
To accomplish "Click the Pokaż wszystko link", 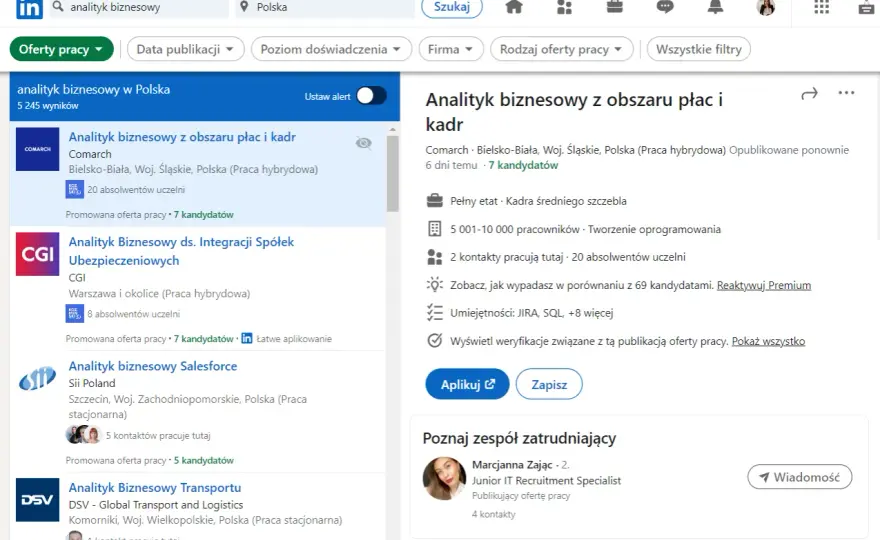I will point(768,341).
